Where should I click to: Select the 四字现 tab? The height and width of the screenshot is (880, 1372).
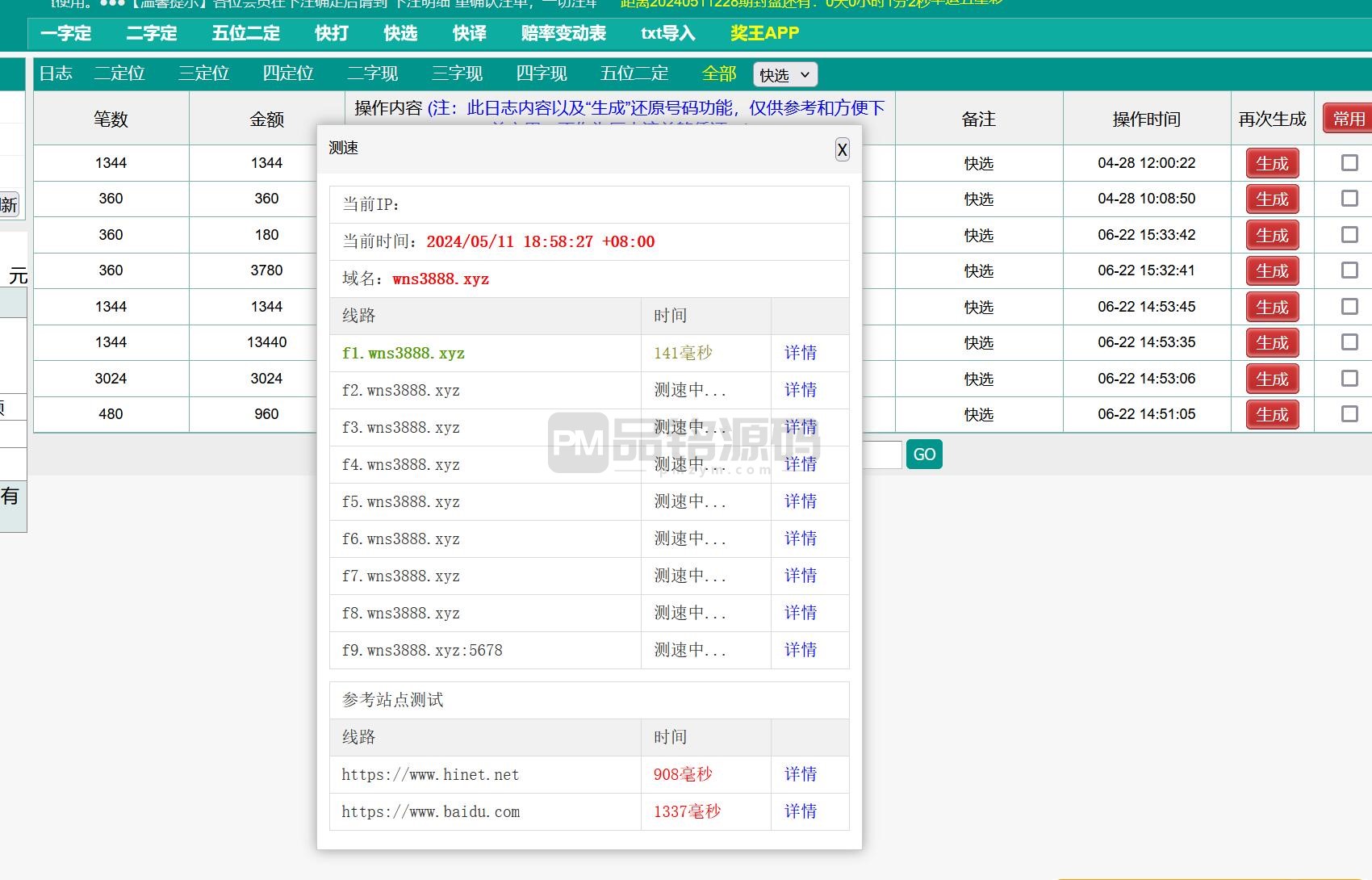(542, 73)
